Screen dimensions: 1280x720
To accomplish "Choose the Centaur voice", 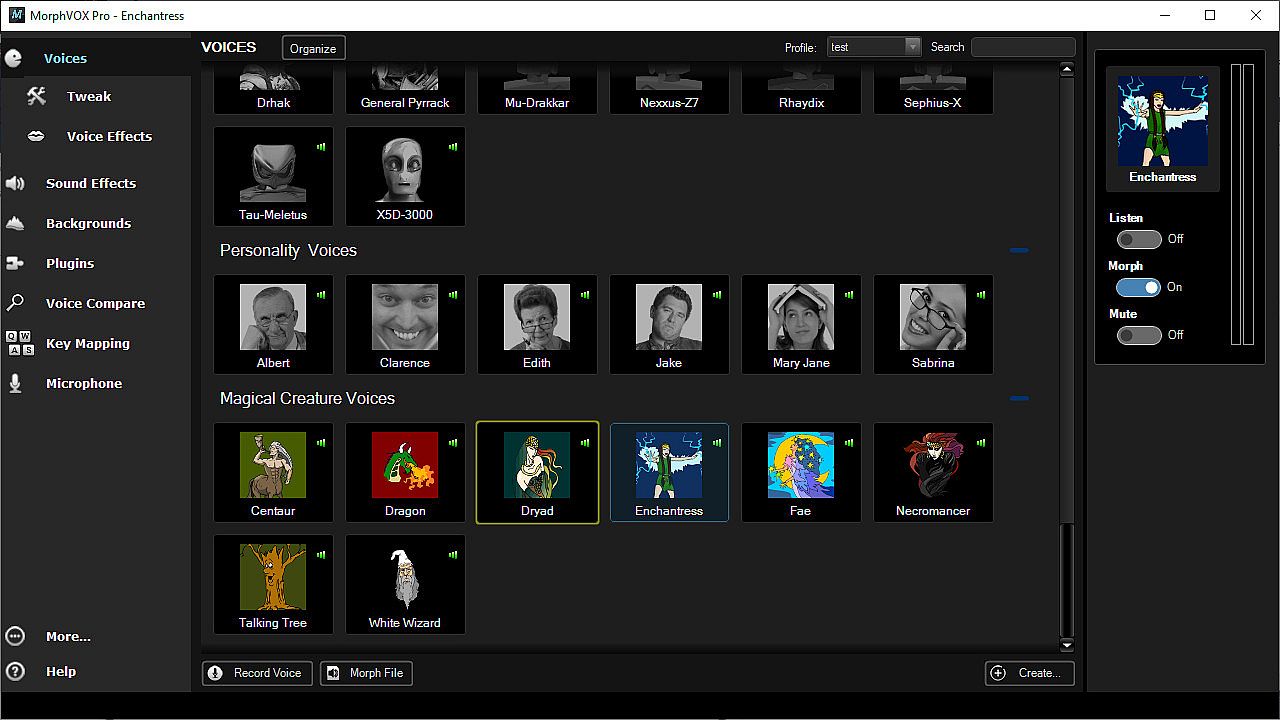I will coord(273,466).
